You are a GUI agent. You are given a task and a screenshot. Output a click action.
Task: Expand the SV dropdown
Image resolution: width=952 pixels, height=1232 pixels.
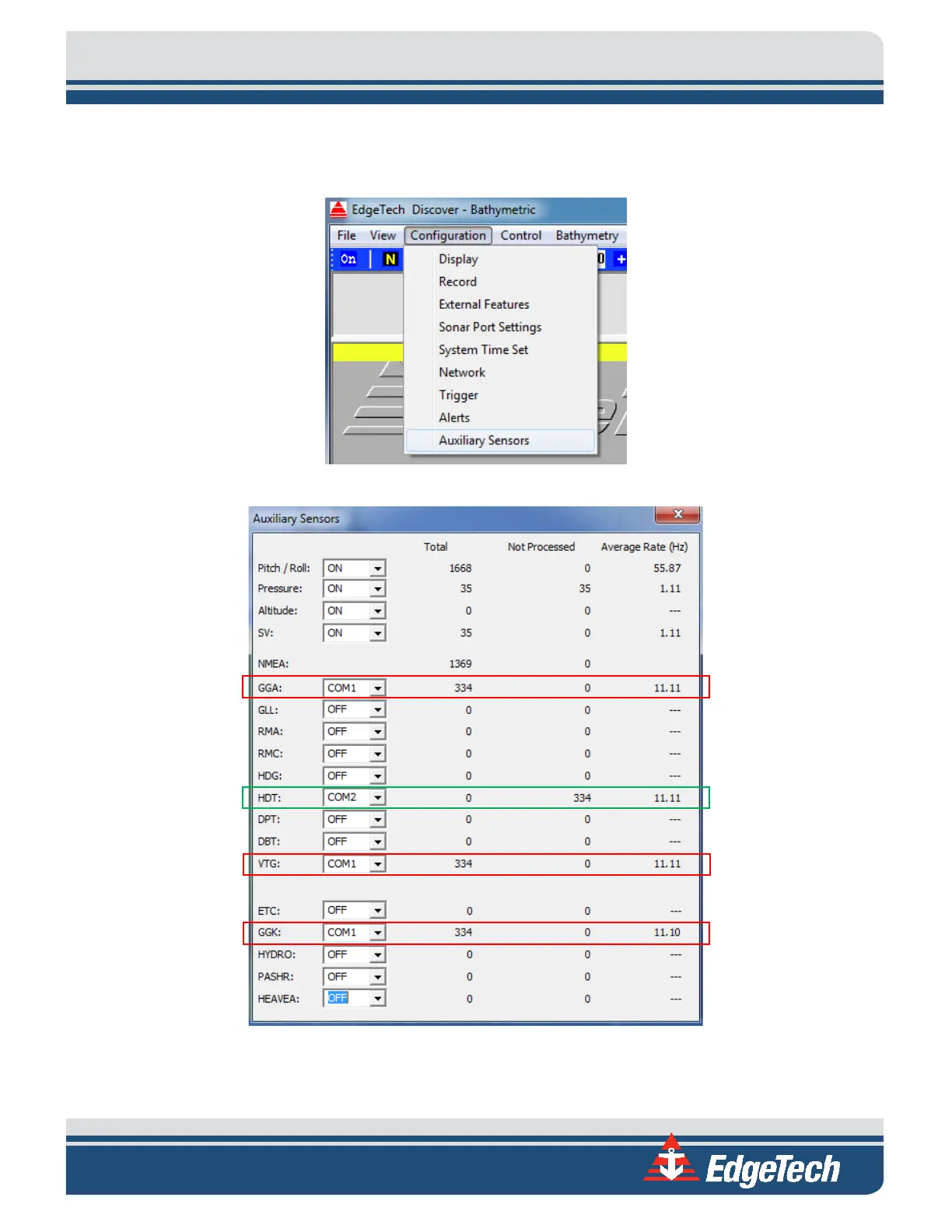click(377, 633)
